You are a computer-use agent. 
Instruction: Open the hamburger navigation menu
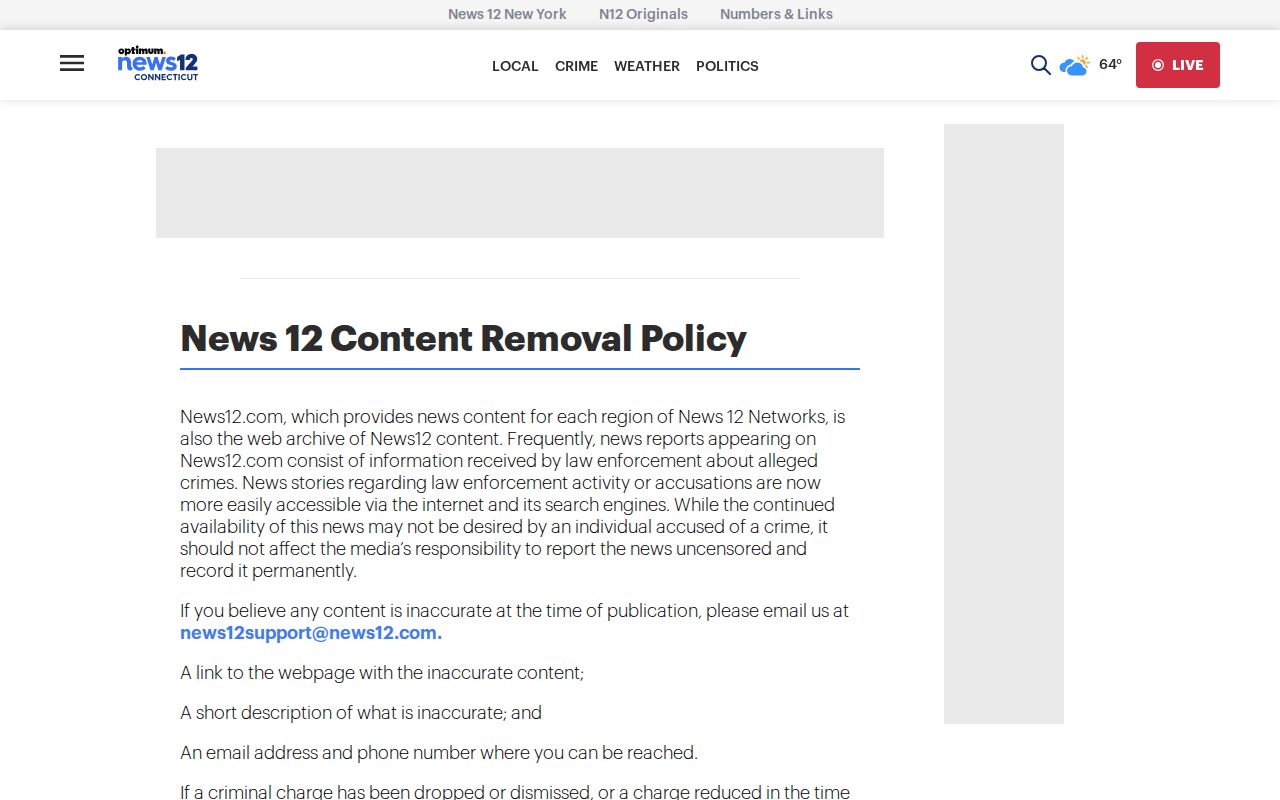click(72, 63)
